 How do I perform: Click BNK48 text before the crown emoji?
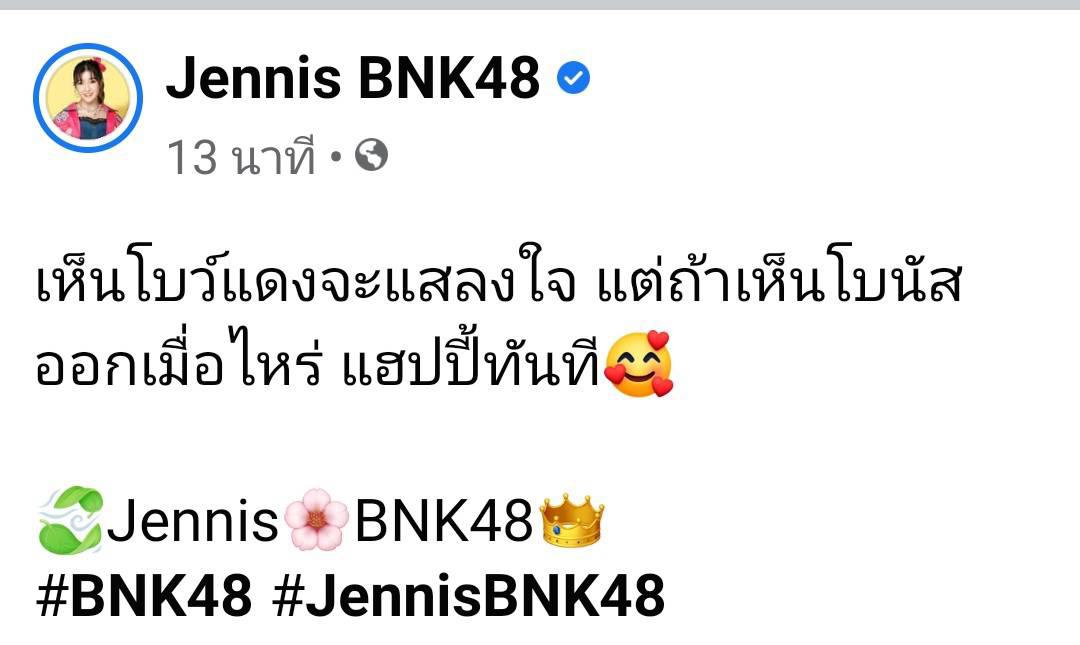444,521
